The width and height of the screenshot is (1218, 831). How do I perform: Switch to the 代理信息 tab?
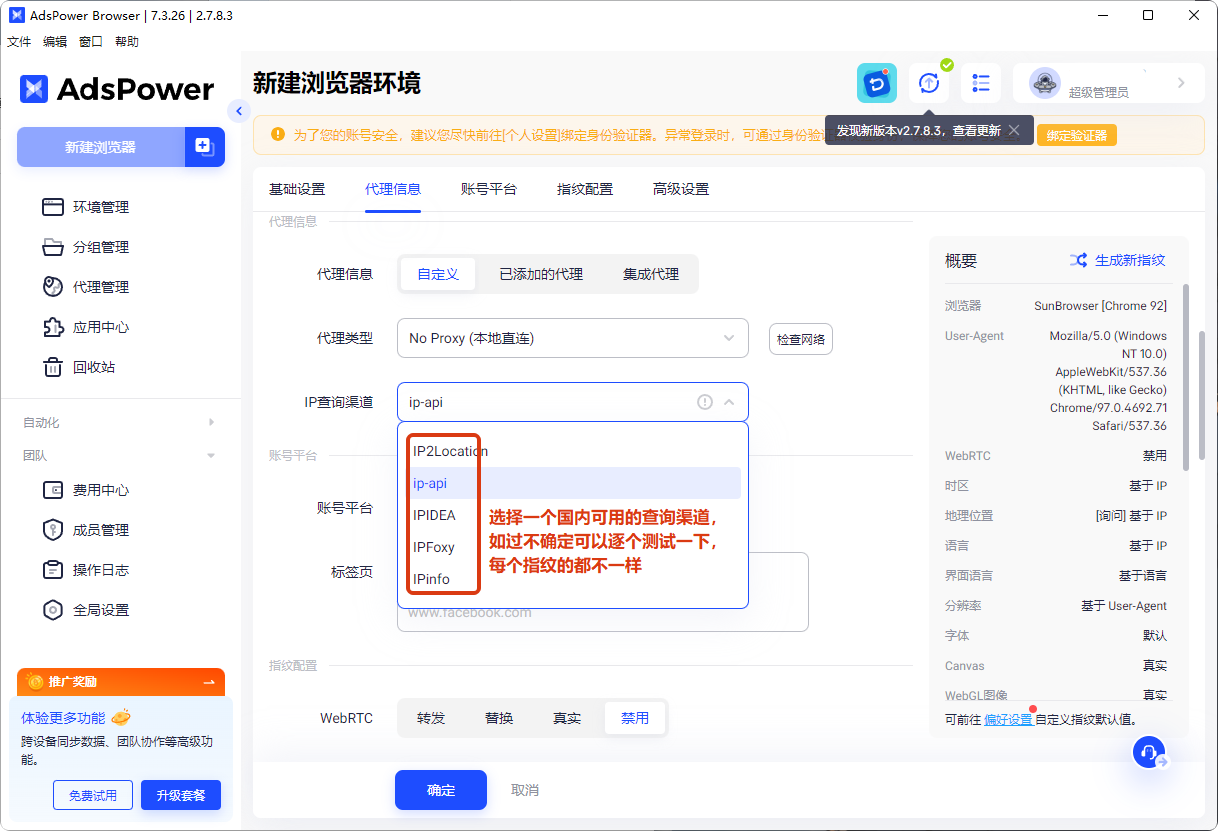[393, 189]
